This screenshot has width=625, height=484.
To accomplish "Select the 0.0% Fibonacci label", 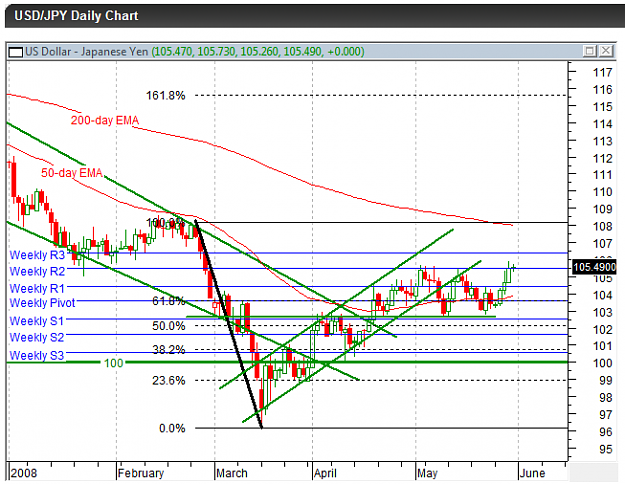I will pyautogui.click(x=172, y=428).
